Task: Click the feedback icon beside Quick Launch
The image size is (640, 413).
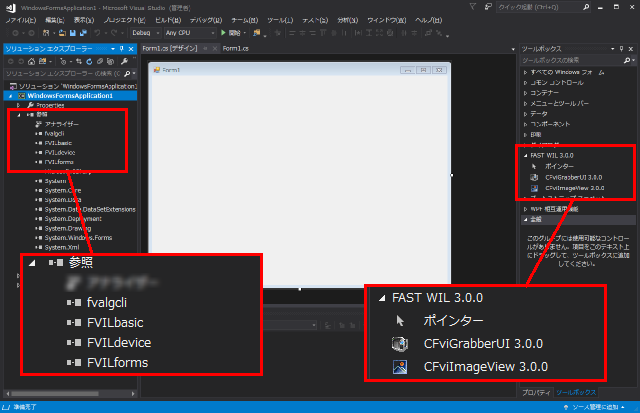Action: point(488,7)
